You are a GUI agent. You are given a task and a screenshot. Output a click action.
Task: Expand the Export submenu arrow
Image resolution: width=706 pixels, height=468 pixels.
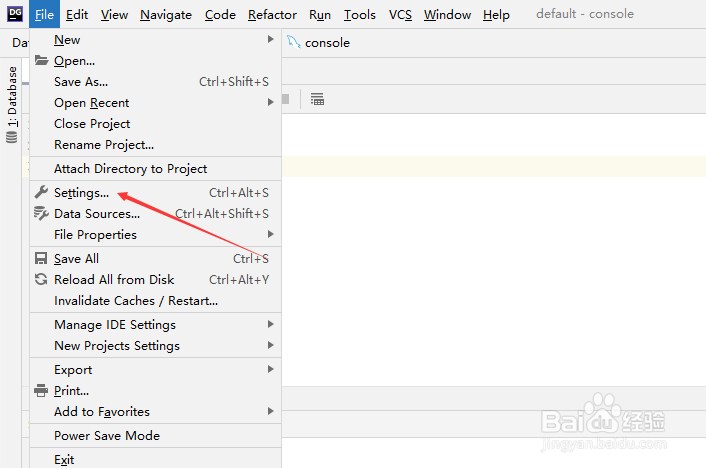coord(270,370)
